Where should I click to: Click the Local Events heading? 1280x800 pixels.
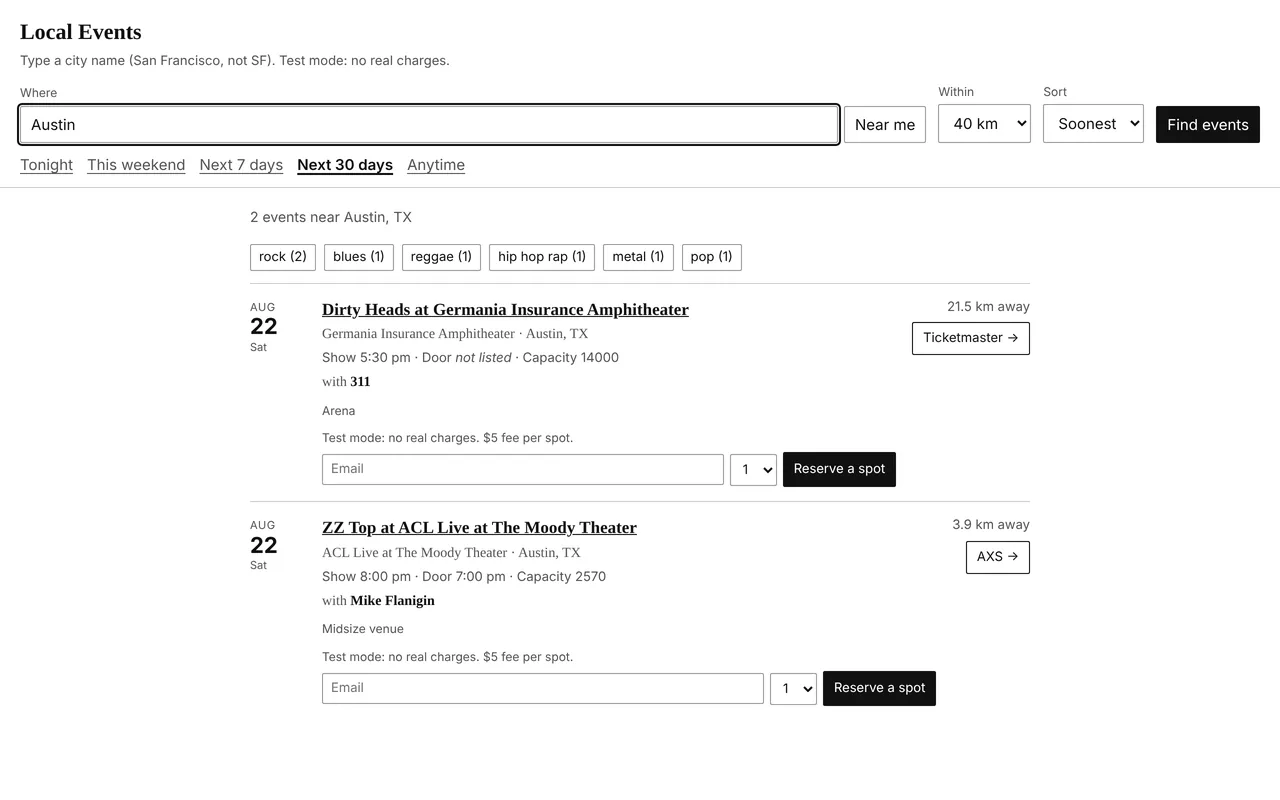click(81, 32)
